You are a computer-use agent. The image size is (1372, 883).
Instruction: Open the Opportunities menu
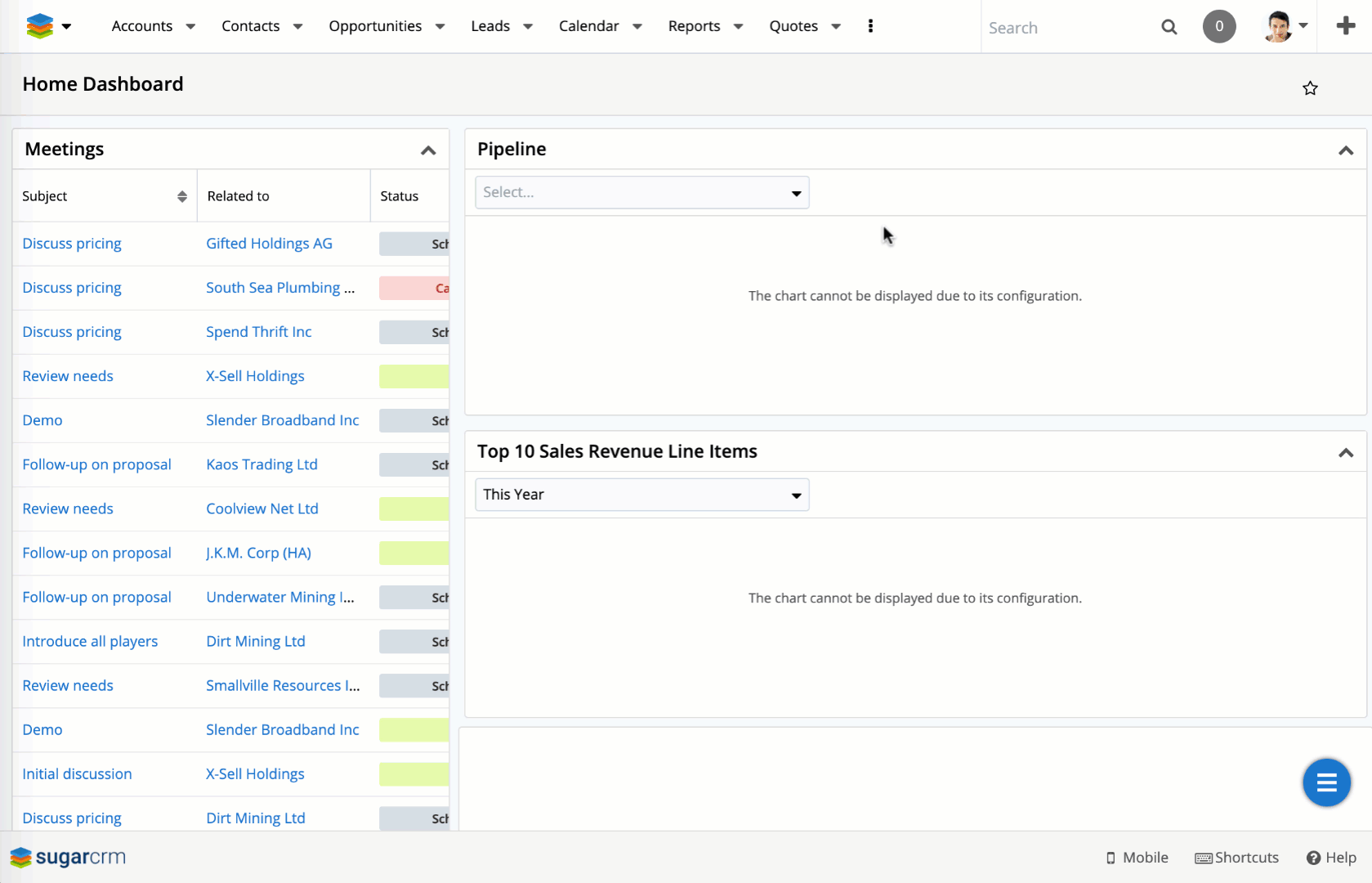click(x=375, y=26)
